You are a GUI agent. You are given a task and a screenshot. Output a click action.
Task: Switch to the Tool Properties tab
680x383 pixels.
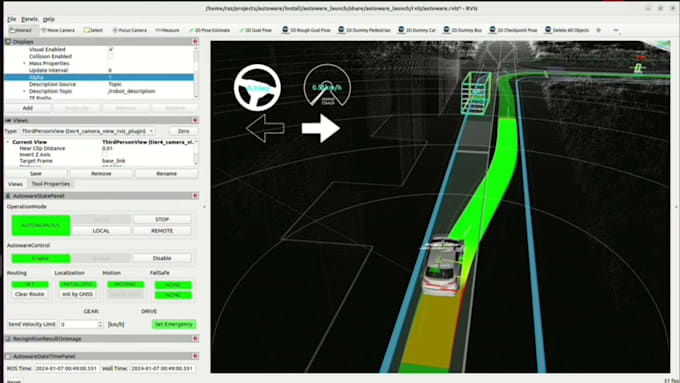tap(51, 184)
